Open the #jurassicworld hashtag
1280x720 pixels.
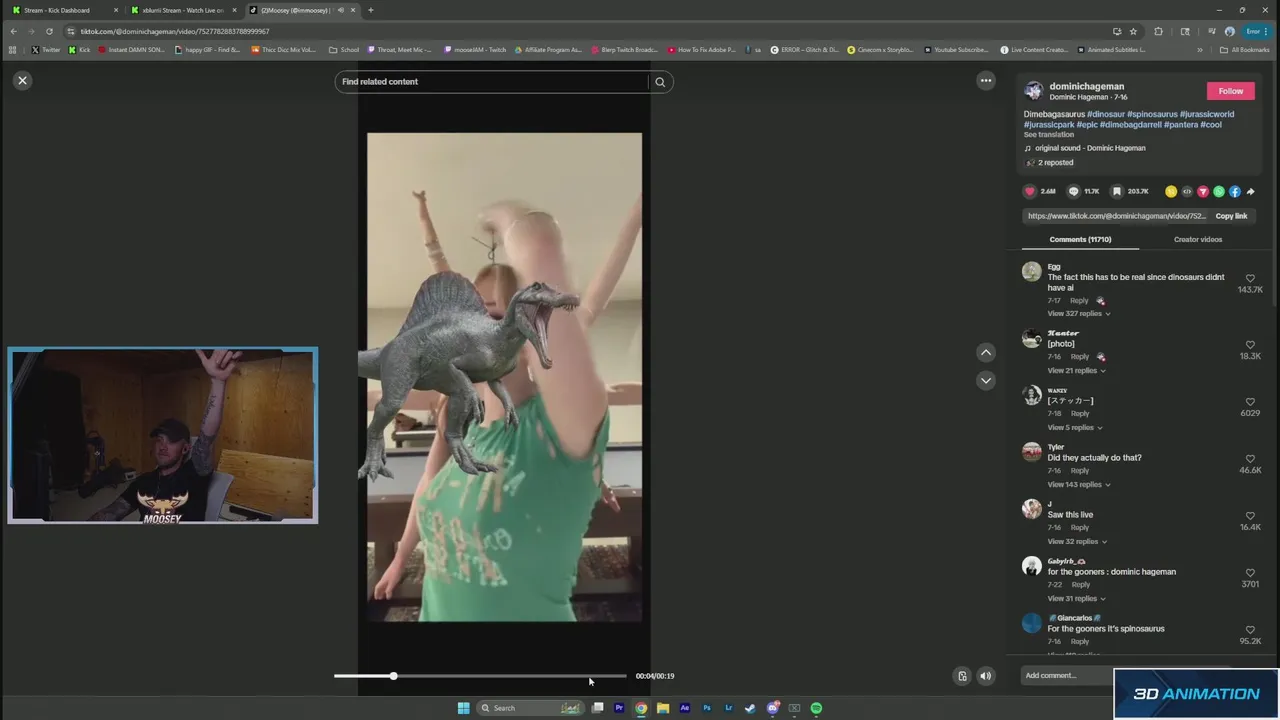1207,114
